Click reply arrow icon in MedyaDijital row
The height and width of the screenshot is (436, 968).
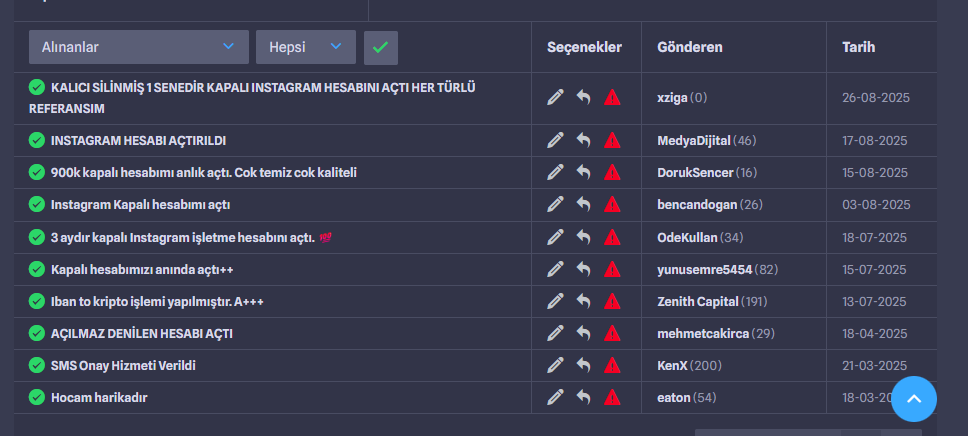583,140
